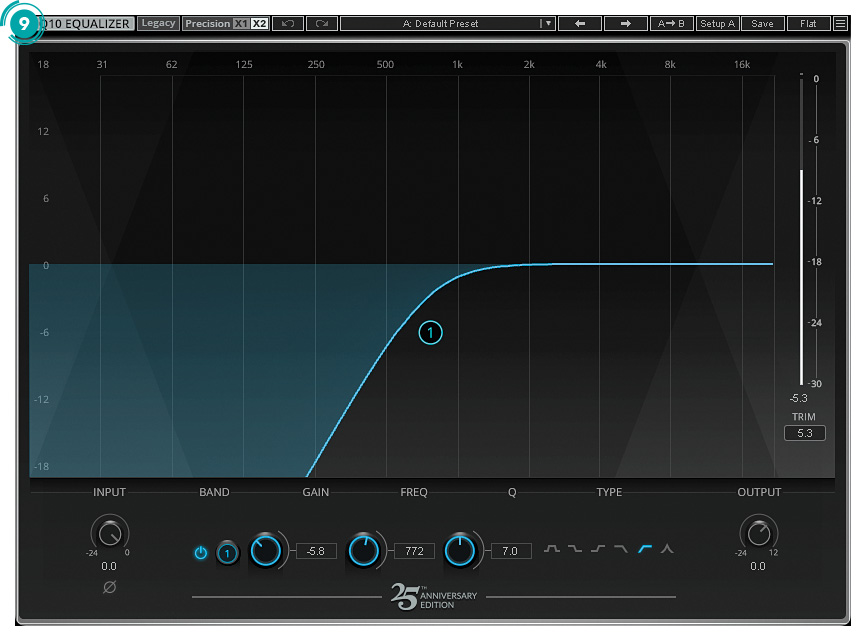Click the TRIM value box 5.3
The height and width of the screenshot is (641, 866).
(x=805, y=433)
